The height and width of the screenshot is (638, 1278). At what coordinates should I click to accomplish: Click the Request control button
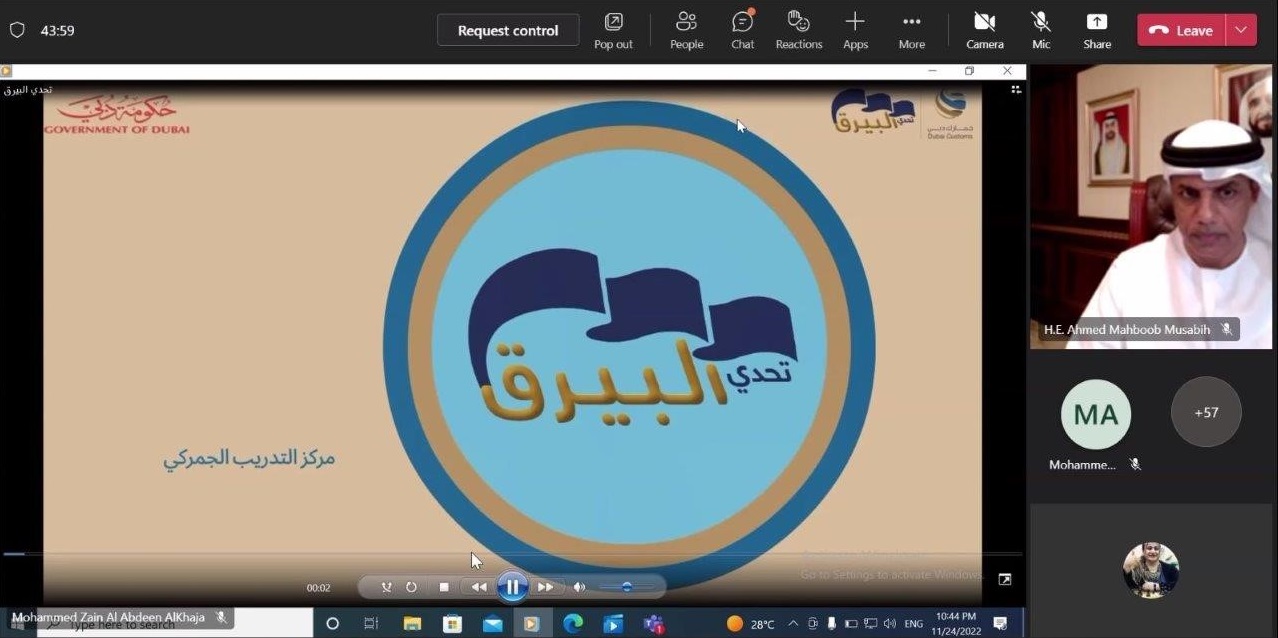pos(508,30)
